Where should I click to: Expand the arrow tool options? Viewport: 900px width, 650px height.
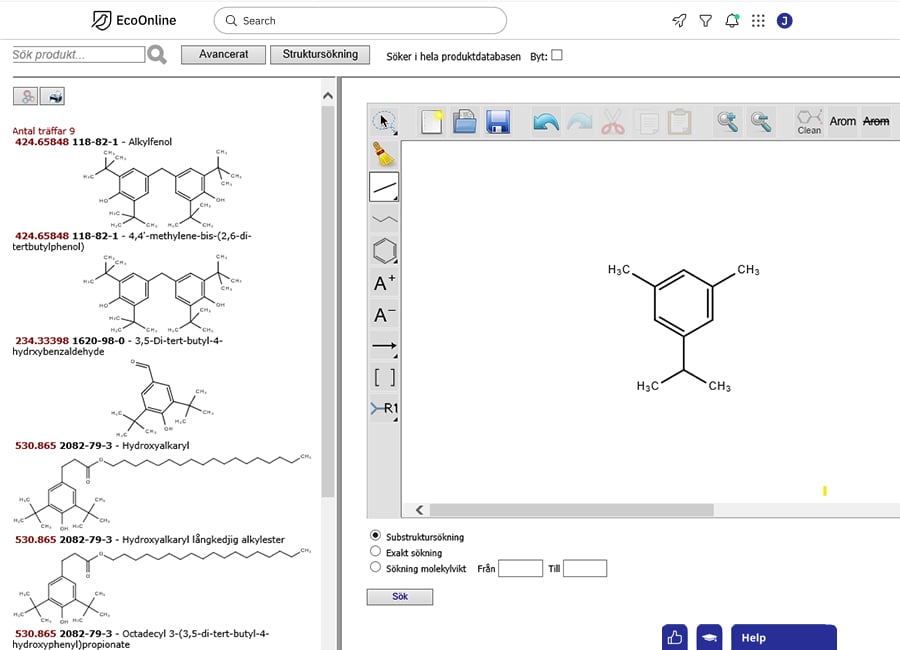385,347
